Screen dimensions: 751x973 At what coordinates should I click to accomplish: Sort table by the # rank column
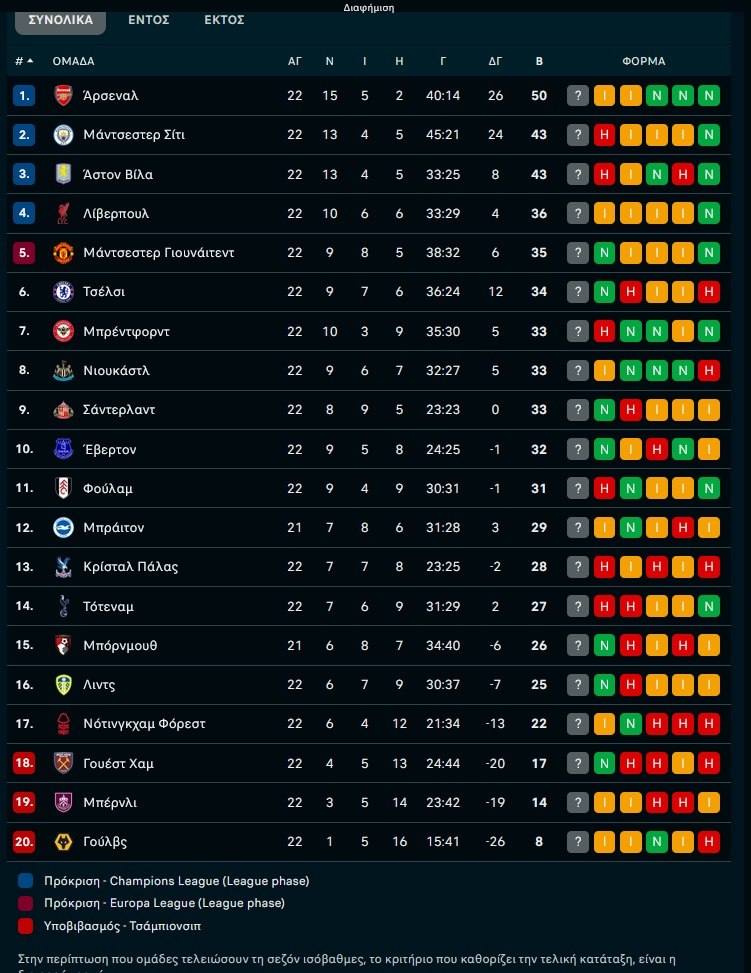[x=24, y=61]
